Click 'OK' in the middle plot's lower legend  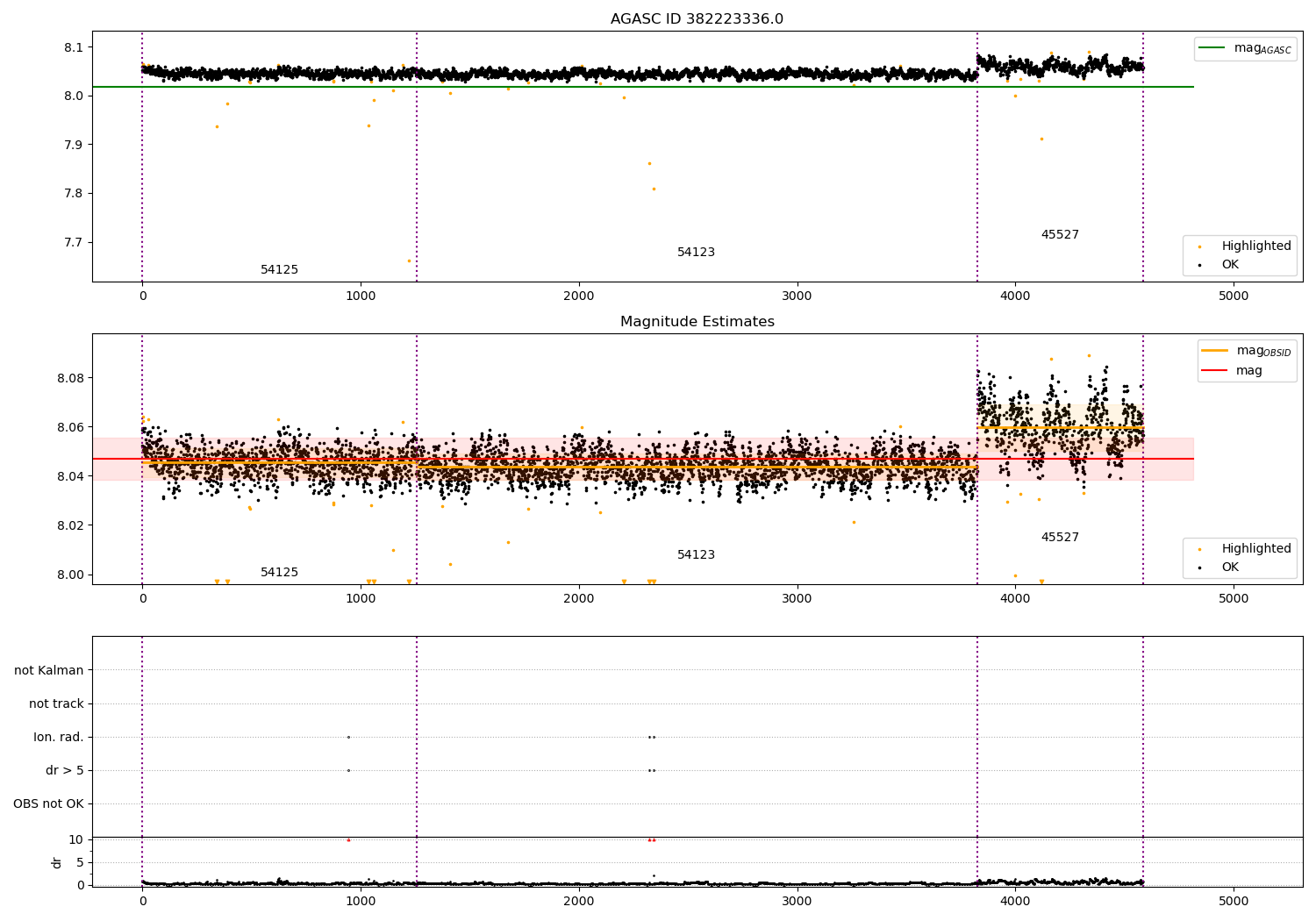[x=1230, y=568]
